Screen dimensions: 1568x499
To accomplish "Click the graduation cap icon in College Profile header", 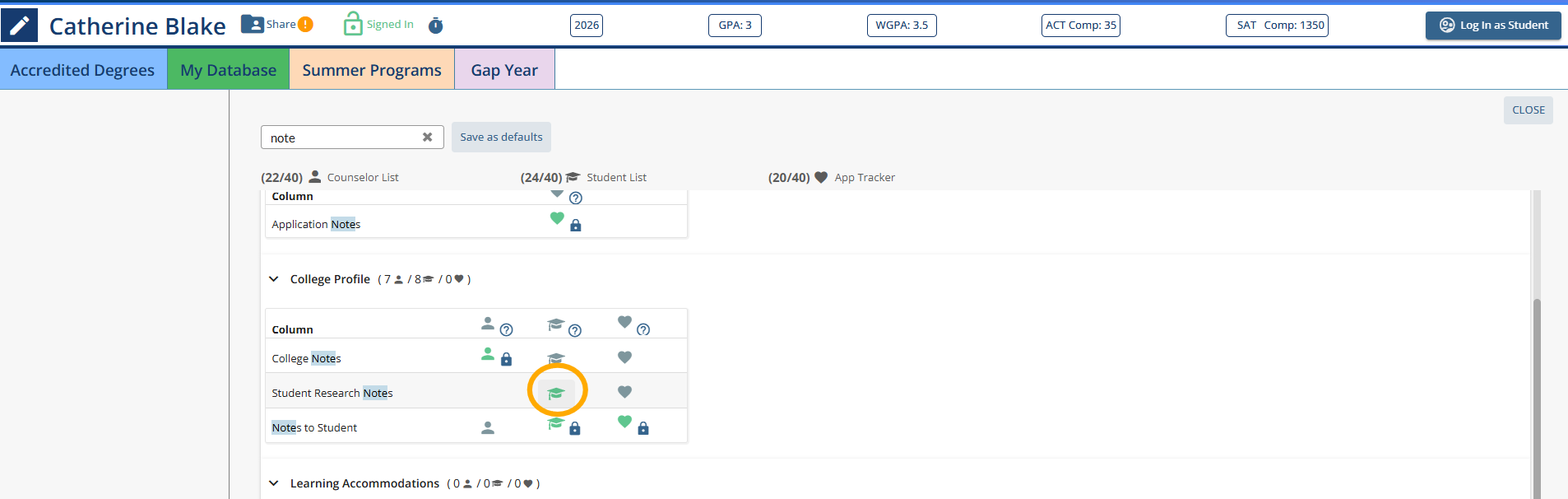I will tap(556, 324).
